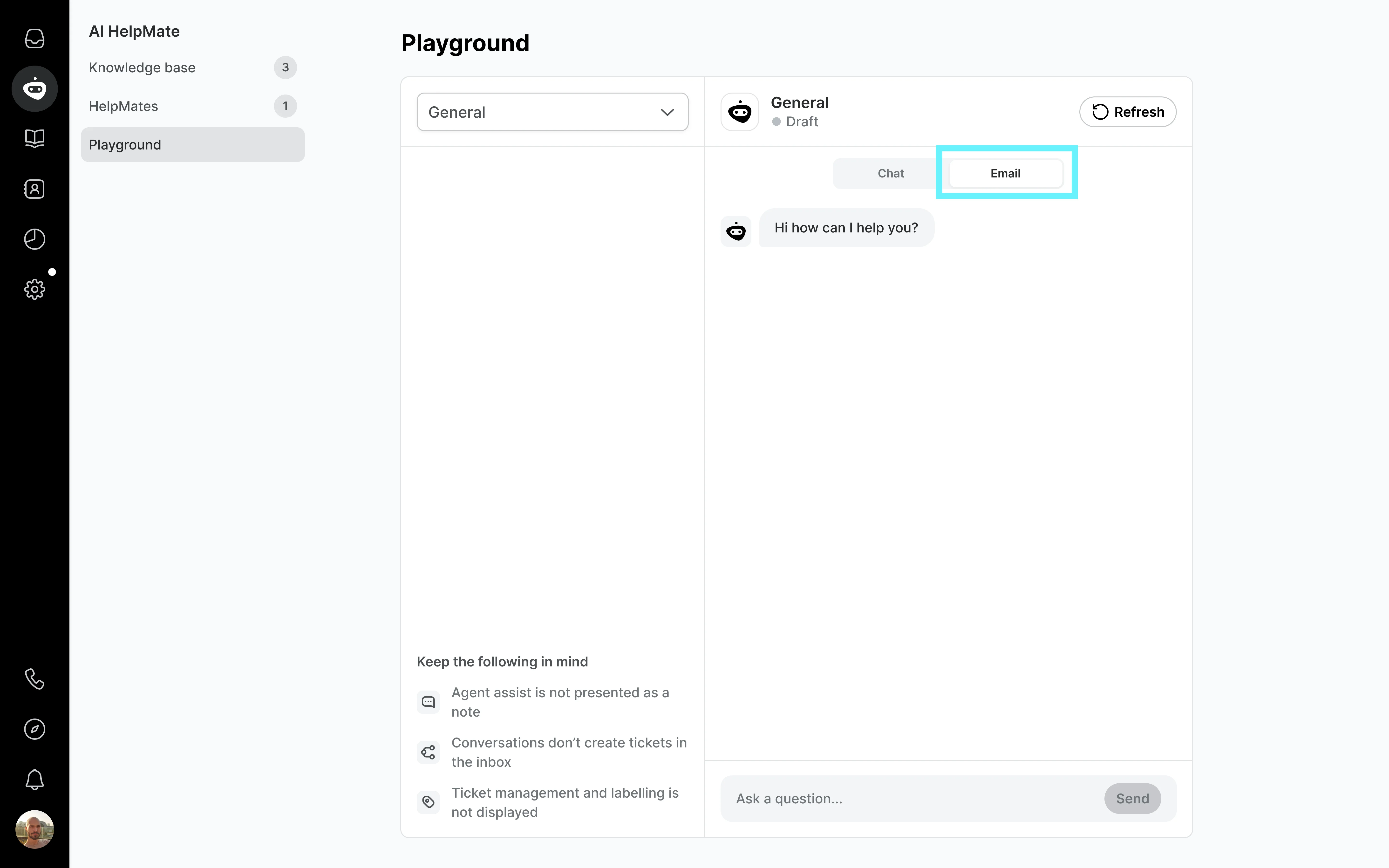Open HelpMates menu item

click(193, 106)
